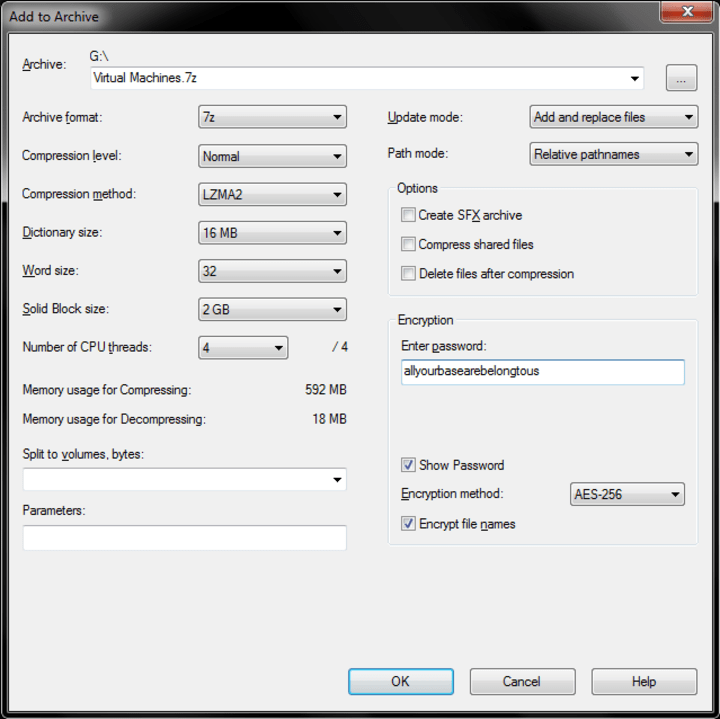
Task: Close the Add to Archive dialog
Action: [687, 11]
